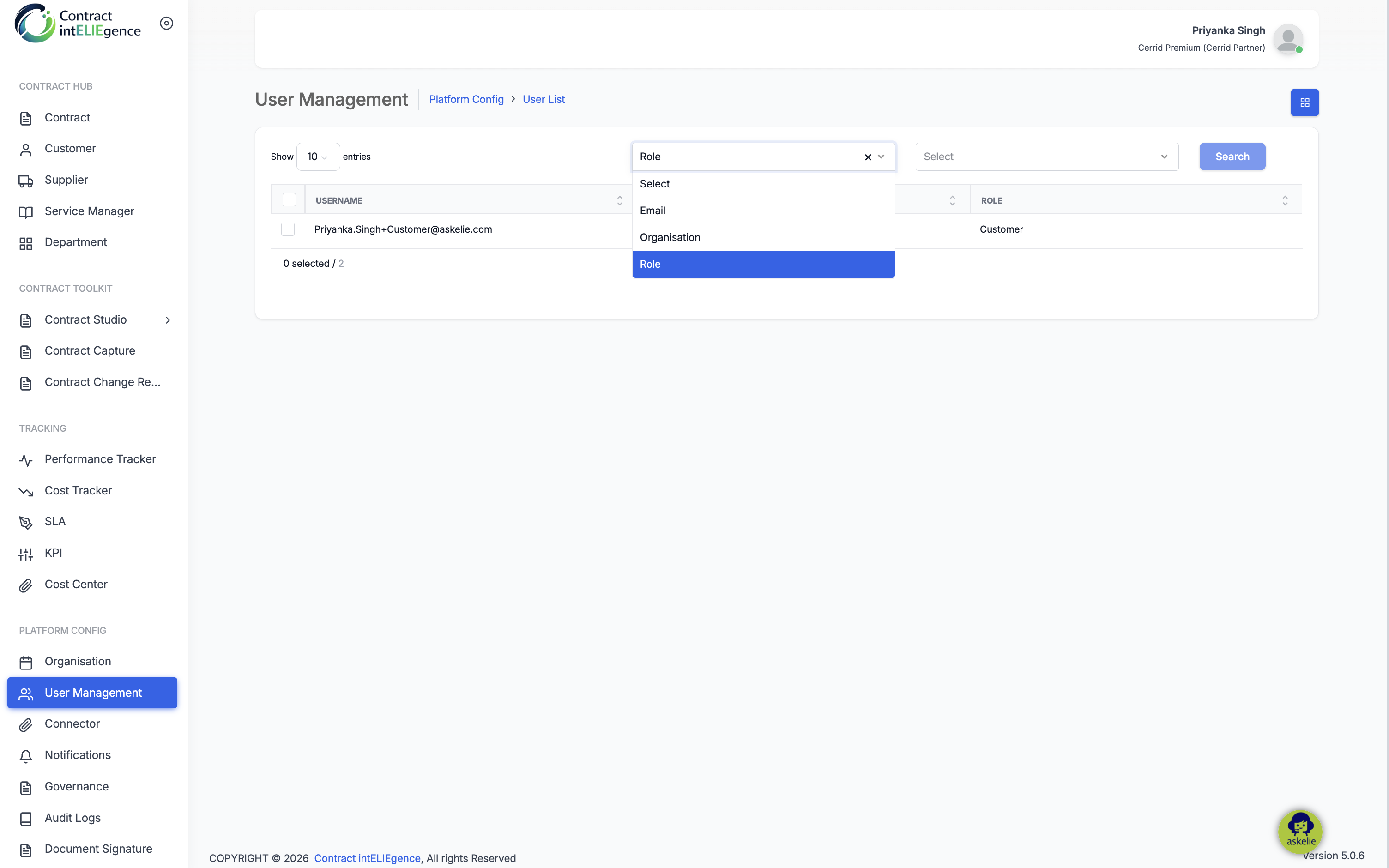Open the Notifications menu item
The width and height of the screenshot is (1389, 868).
(x=92, y=755)
